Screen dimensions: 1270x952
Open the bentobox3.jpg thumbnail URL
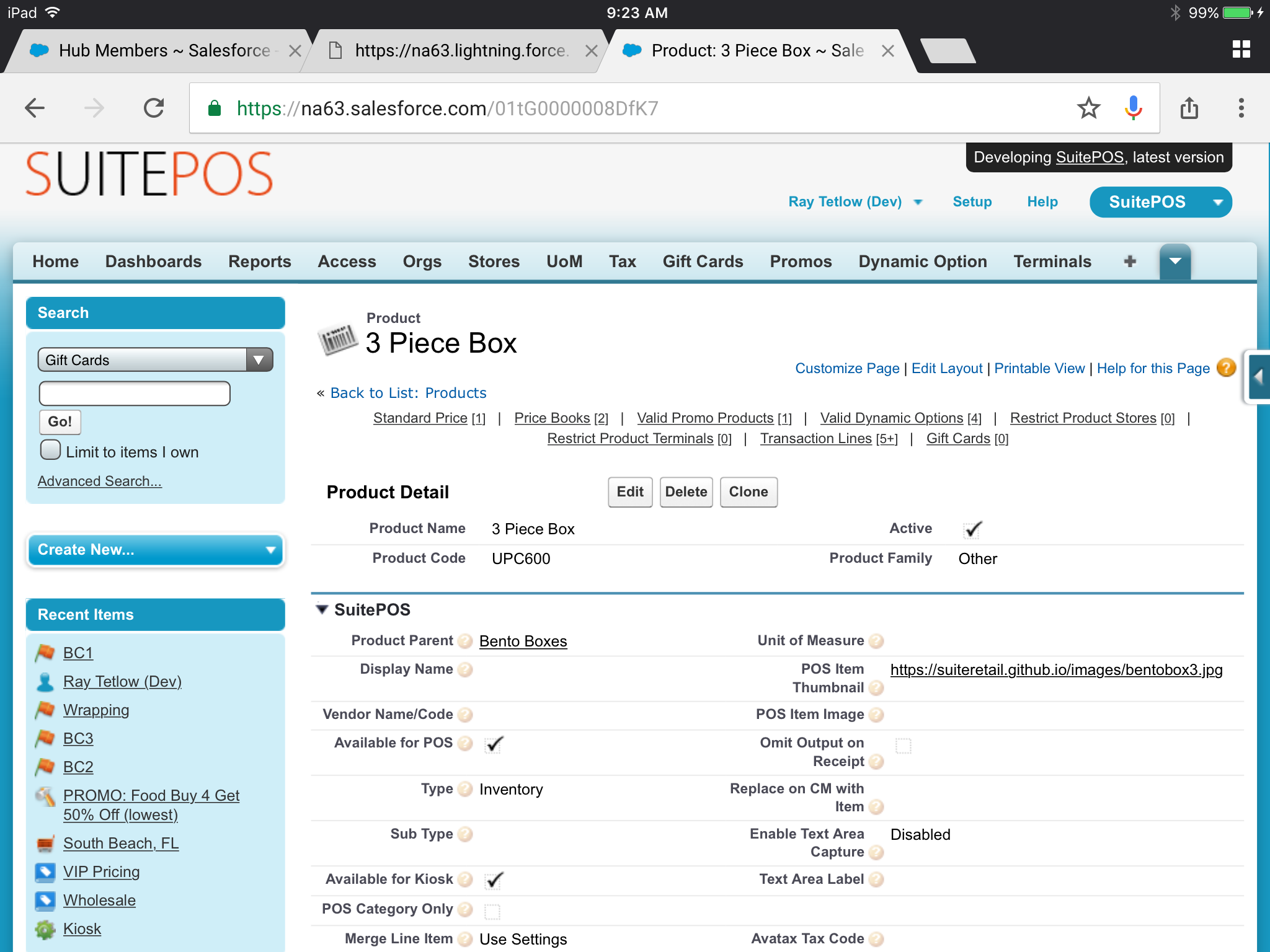(1056, 670)
